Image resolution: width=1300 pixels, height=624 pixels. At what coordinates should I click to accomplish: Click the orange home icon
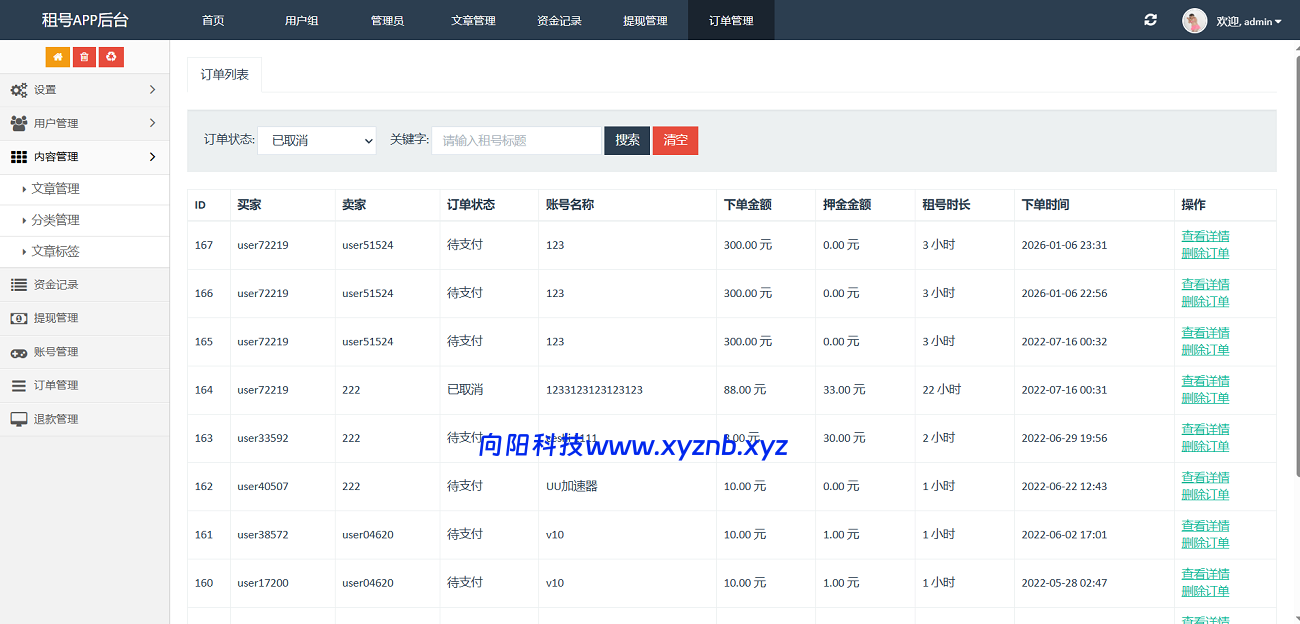tap(57, 57)
